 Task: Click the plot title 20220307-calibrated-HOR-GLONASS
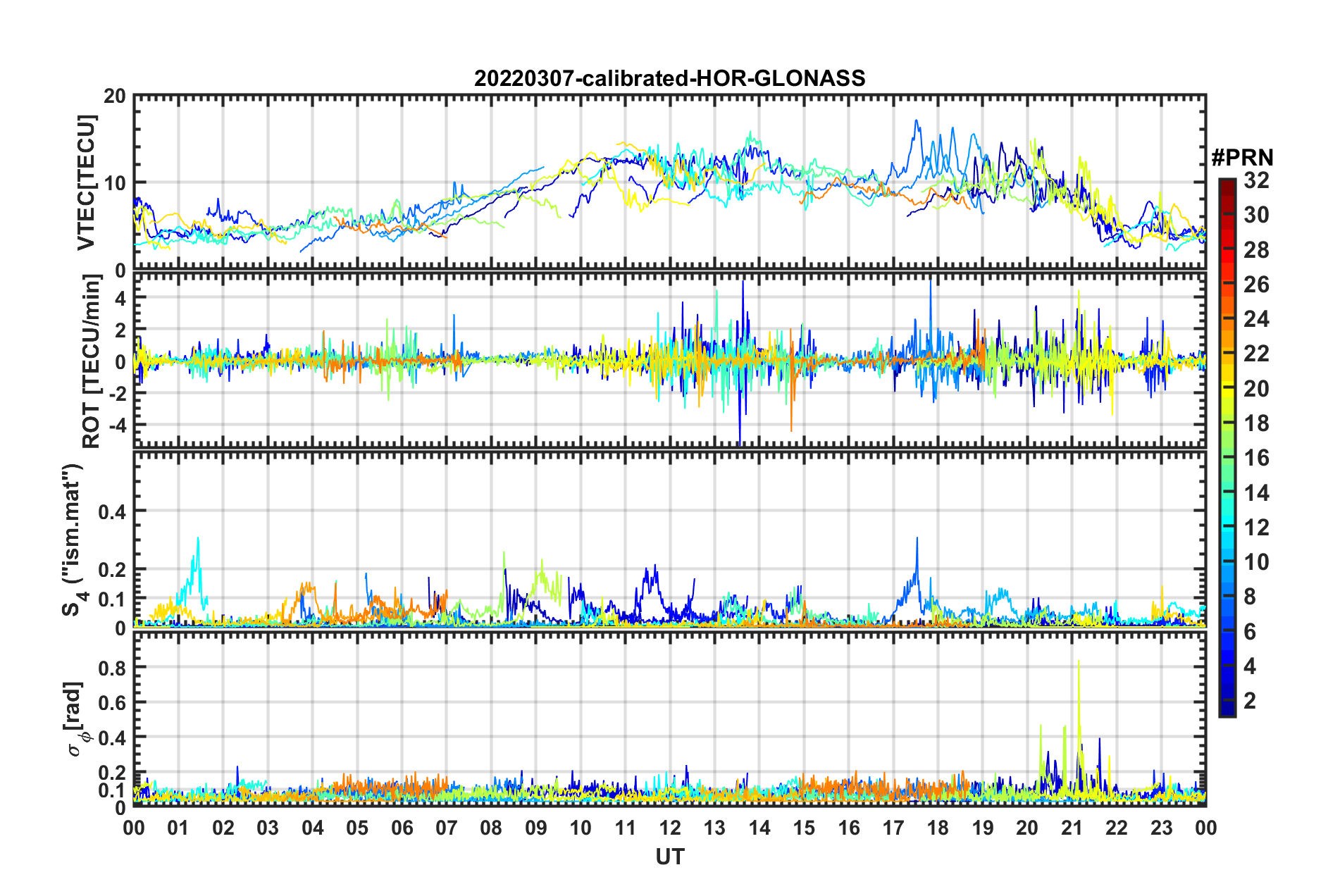click(x=669, y=78)
